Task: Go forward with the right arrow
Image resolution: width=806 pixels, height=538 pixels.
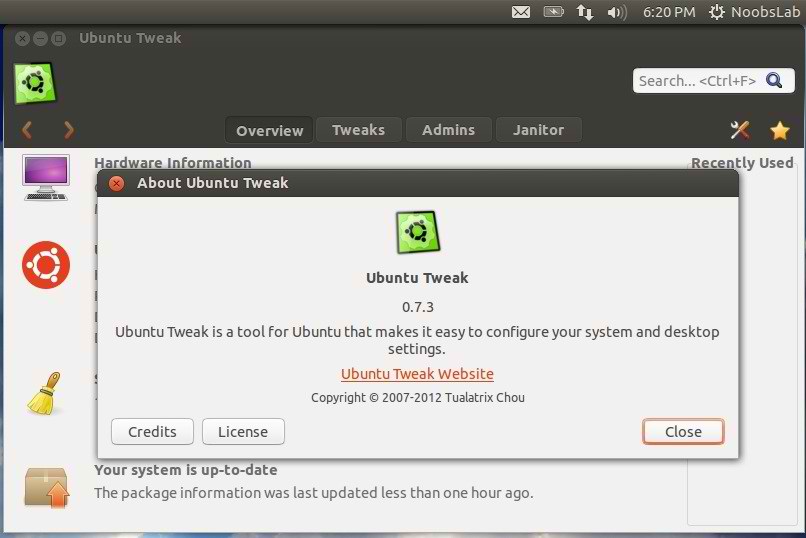Action: coord(69,130)
